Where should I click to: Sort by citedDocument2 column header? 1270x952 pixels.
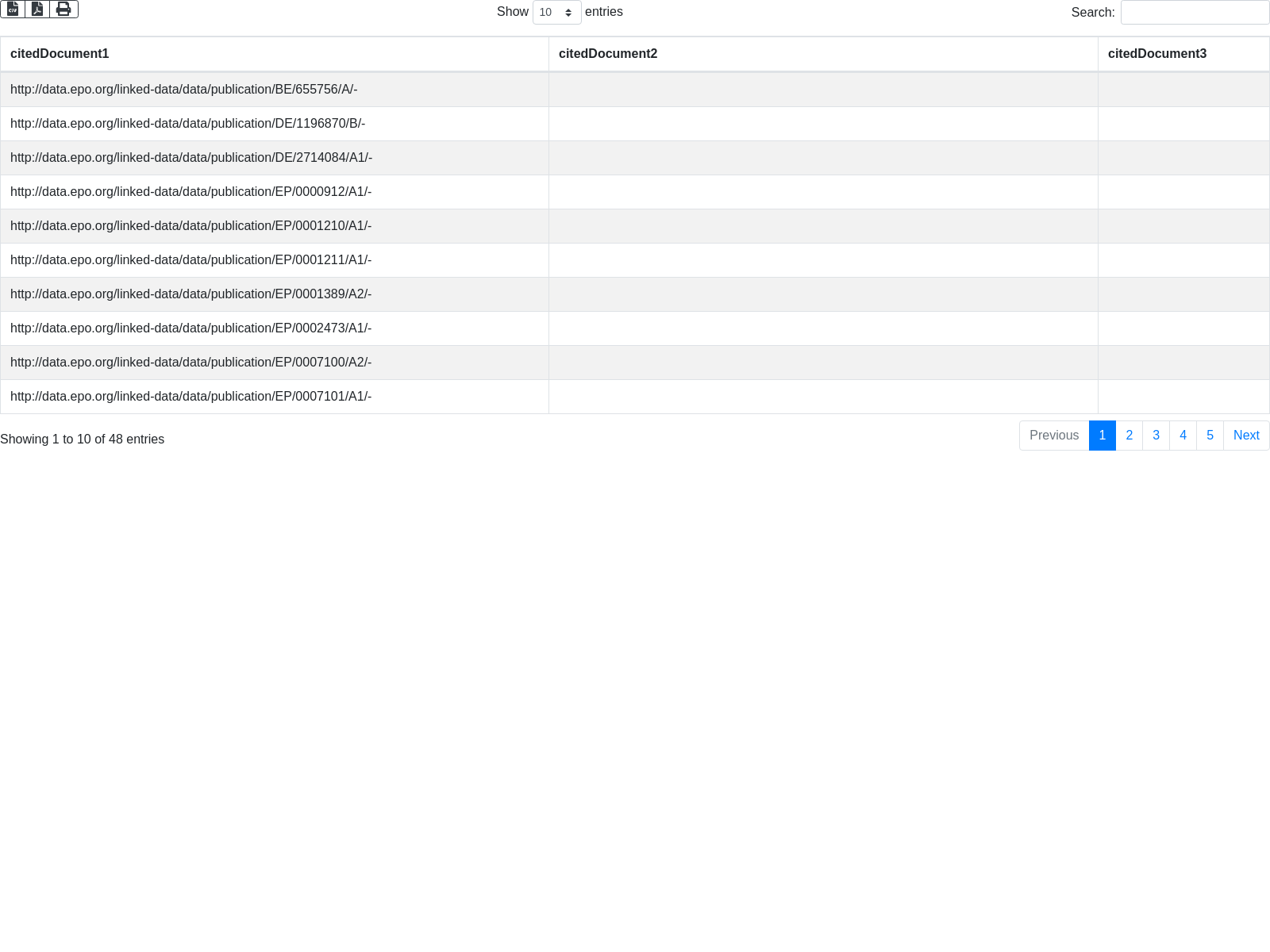point(608,54)
